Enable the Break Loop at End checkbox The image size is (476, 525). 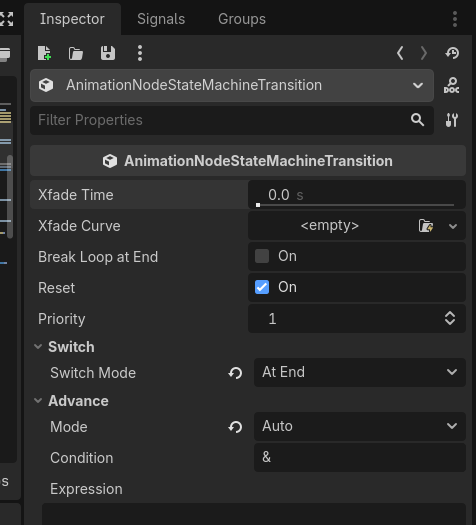pos(262,256)
